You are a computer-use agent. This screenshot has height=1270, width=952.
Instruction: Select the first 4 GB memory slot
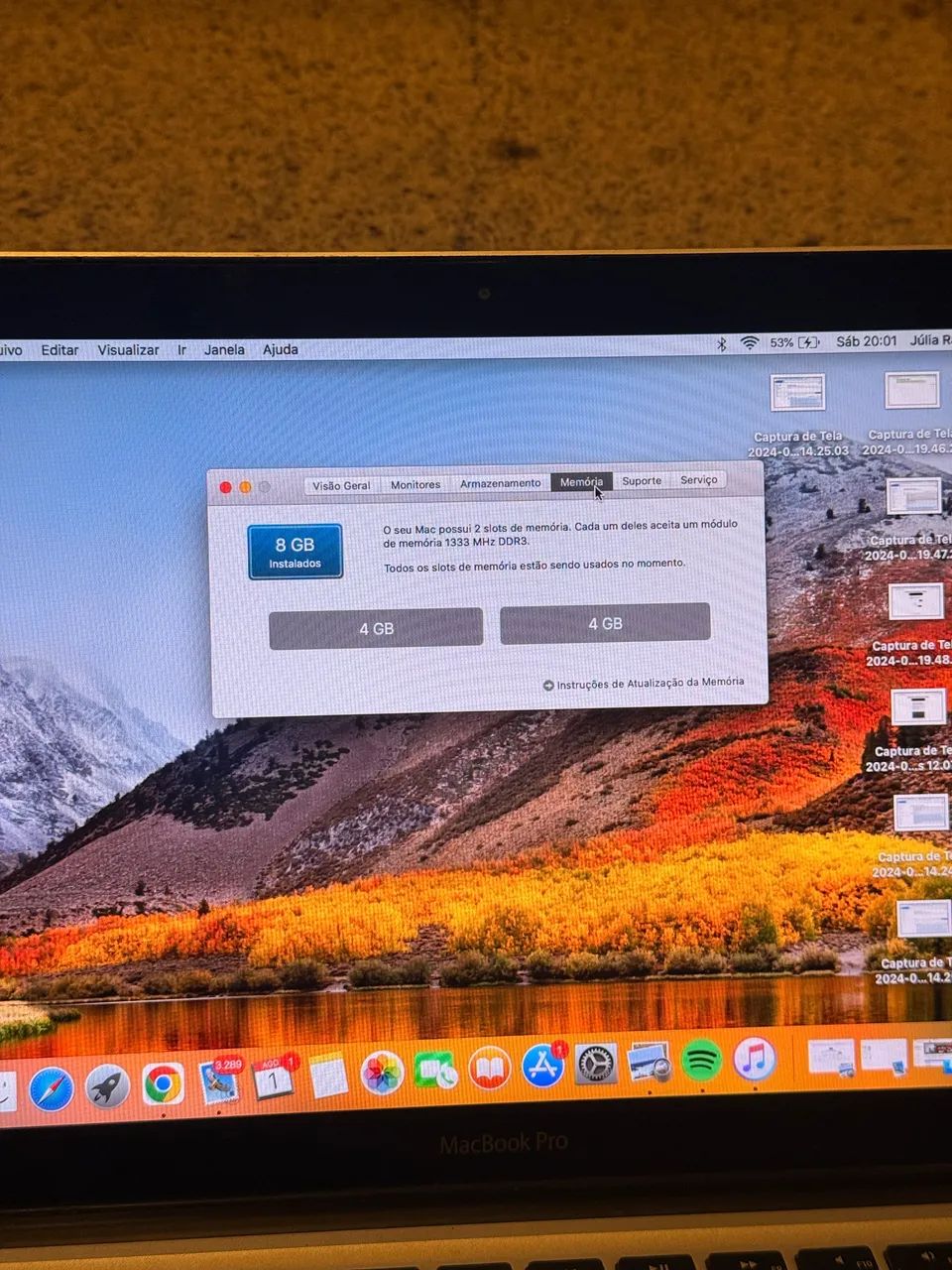(x=376, y=629)
